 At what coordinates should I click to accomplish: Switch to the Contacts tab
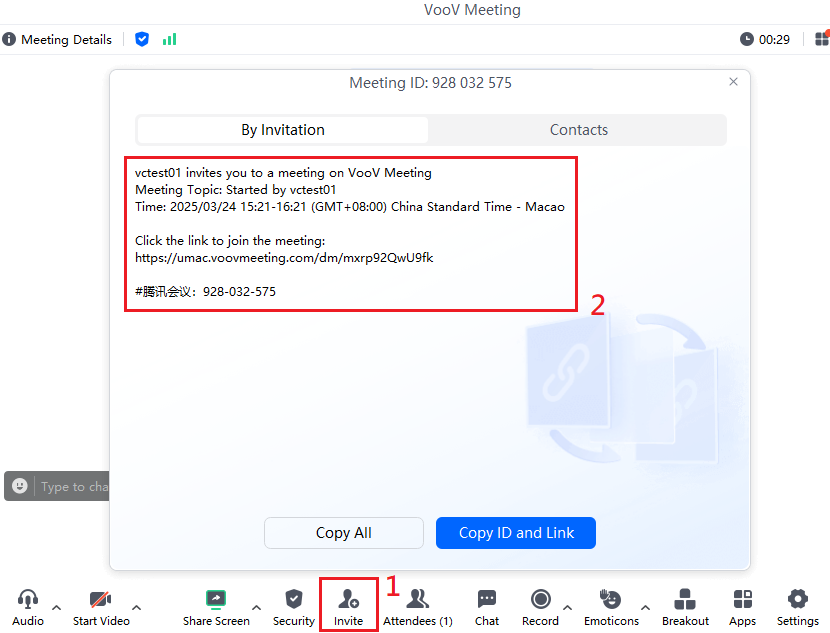point(578,130)
